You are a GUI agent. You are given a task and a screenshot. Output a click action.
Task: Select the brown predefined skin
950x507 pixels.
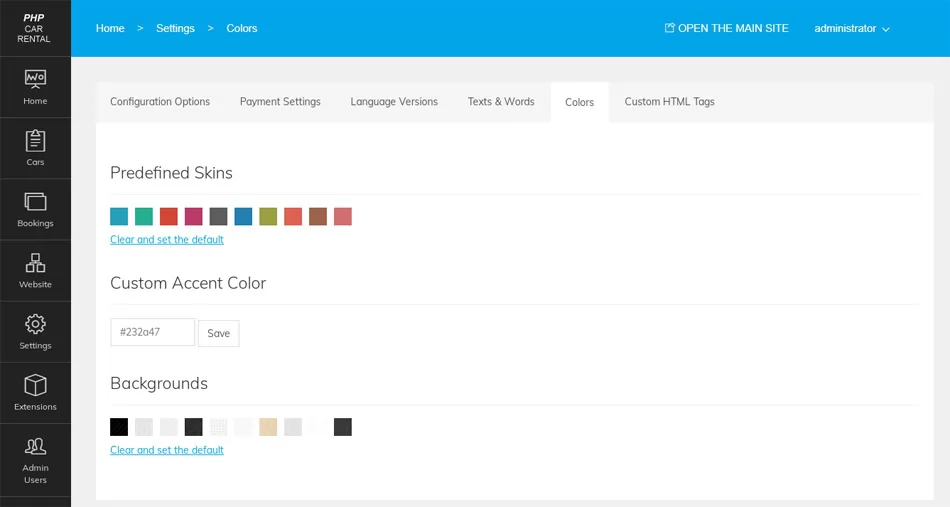tap(317, 216)
